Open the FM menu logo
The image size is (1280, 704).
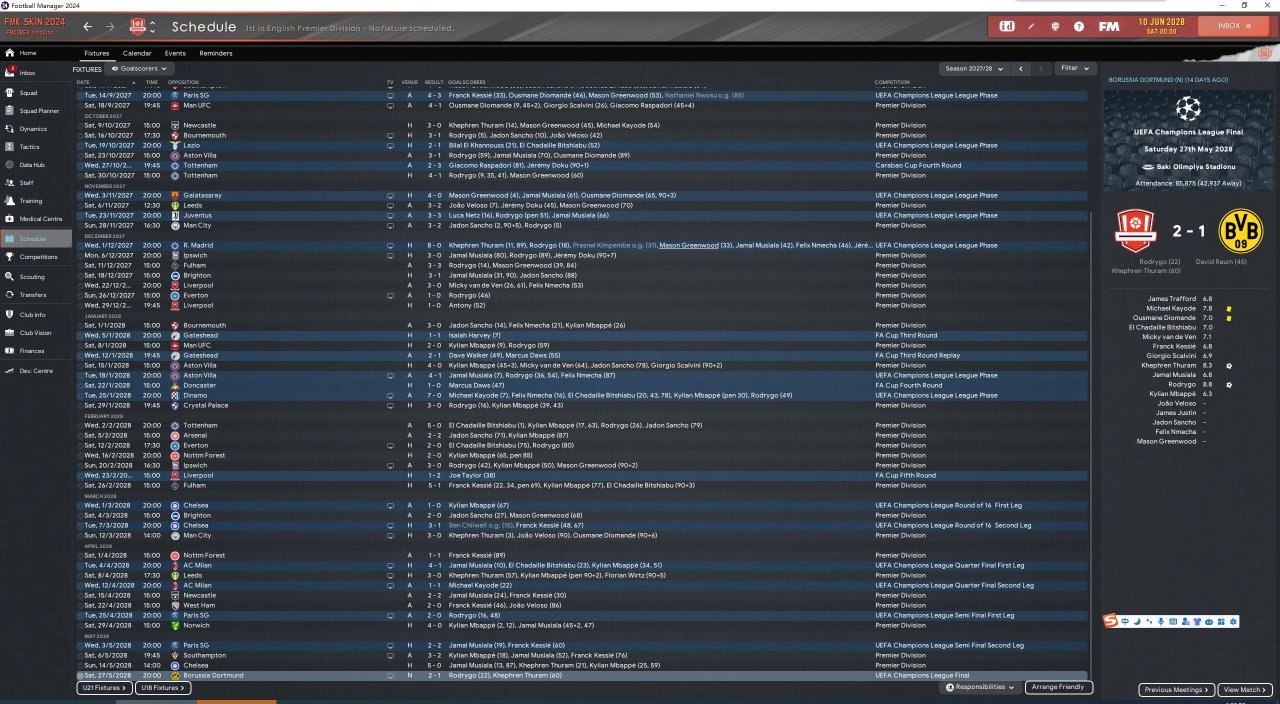1108,26
